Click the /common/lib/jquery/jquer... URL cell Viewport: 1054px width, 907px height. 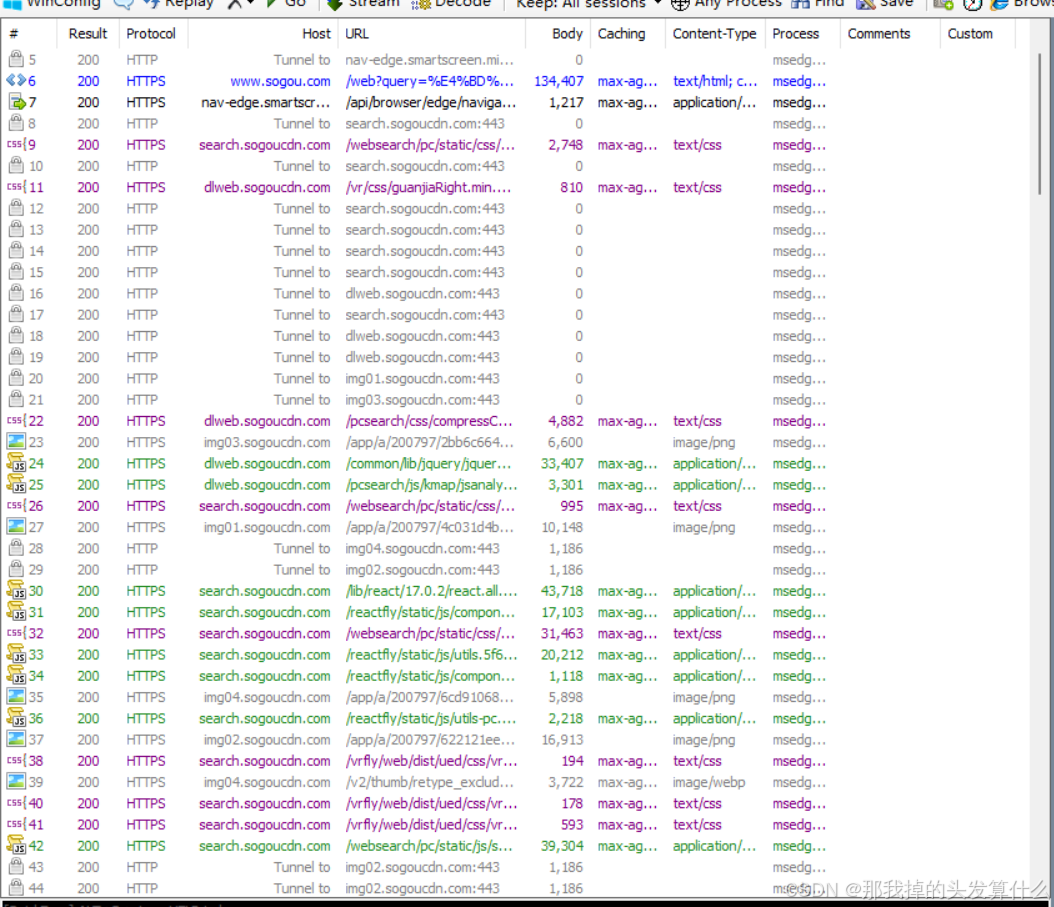pos(428,464)
